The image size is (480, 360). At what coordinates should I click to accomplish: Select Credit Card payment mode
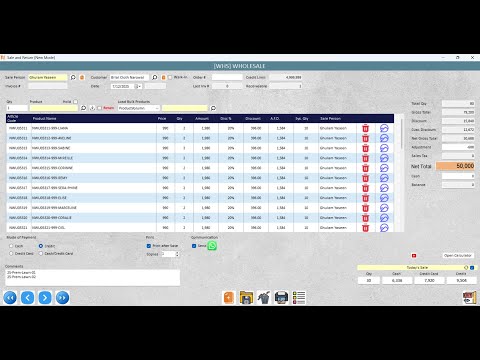pyautogui.click(x=11, y=254)
